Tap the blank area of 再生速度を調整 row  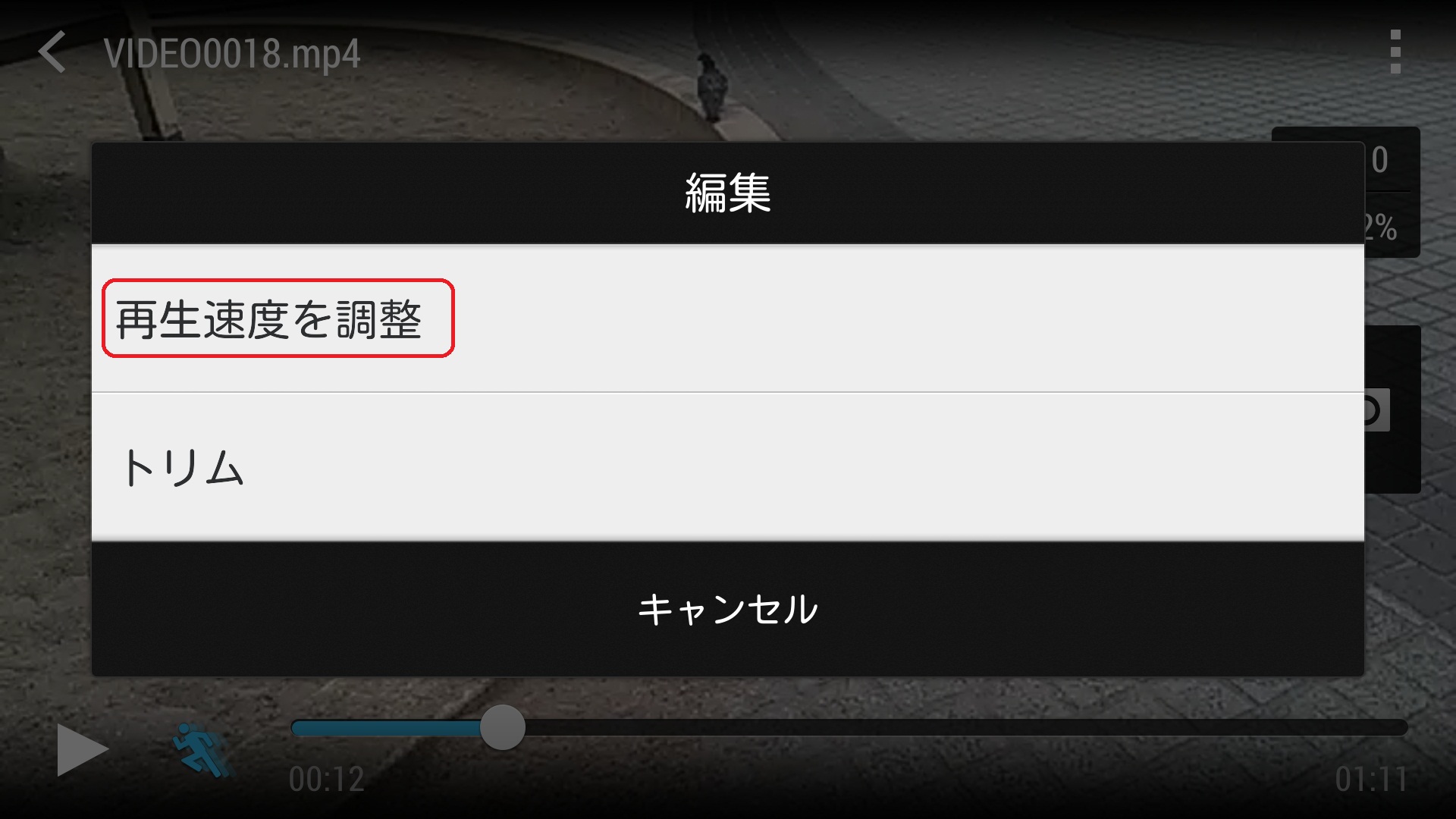coord(910,318)
